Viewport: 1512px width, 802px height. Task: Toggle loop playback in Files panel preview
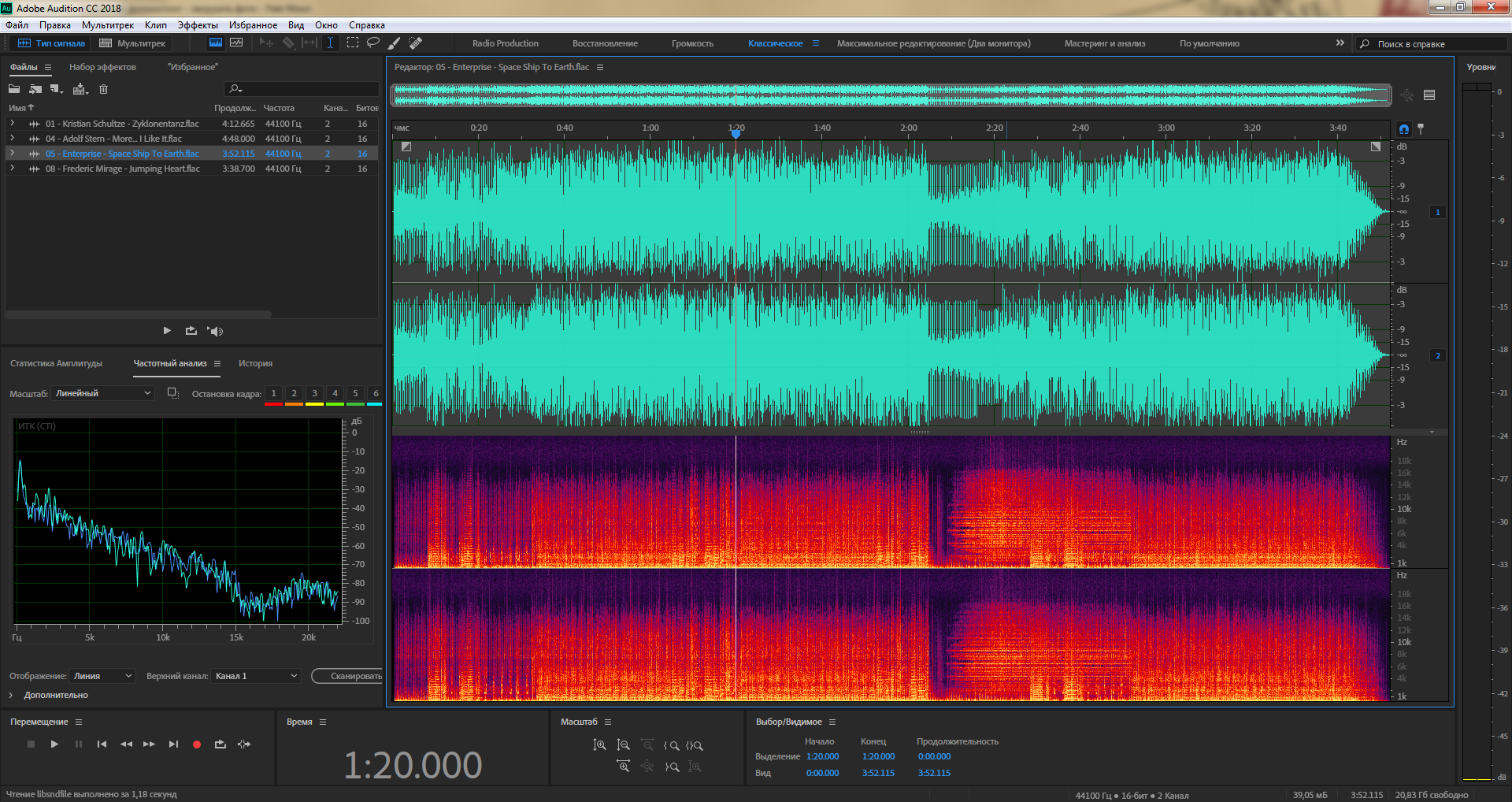click(x=191, y=331)
